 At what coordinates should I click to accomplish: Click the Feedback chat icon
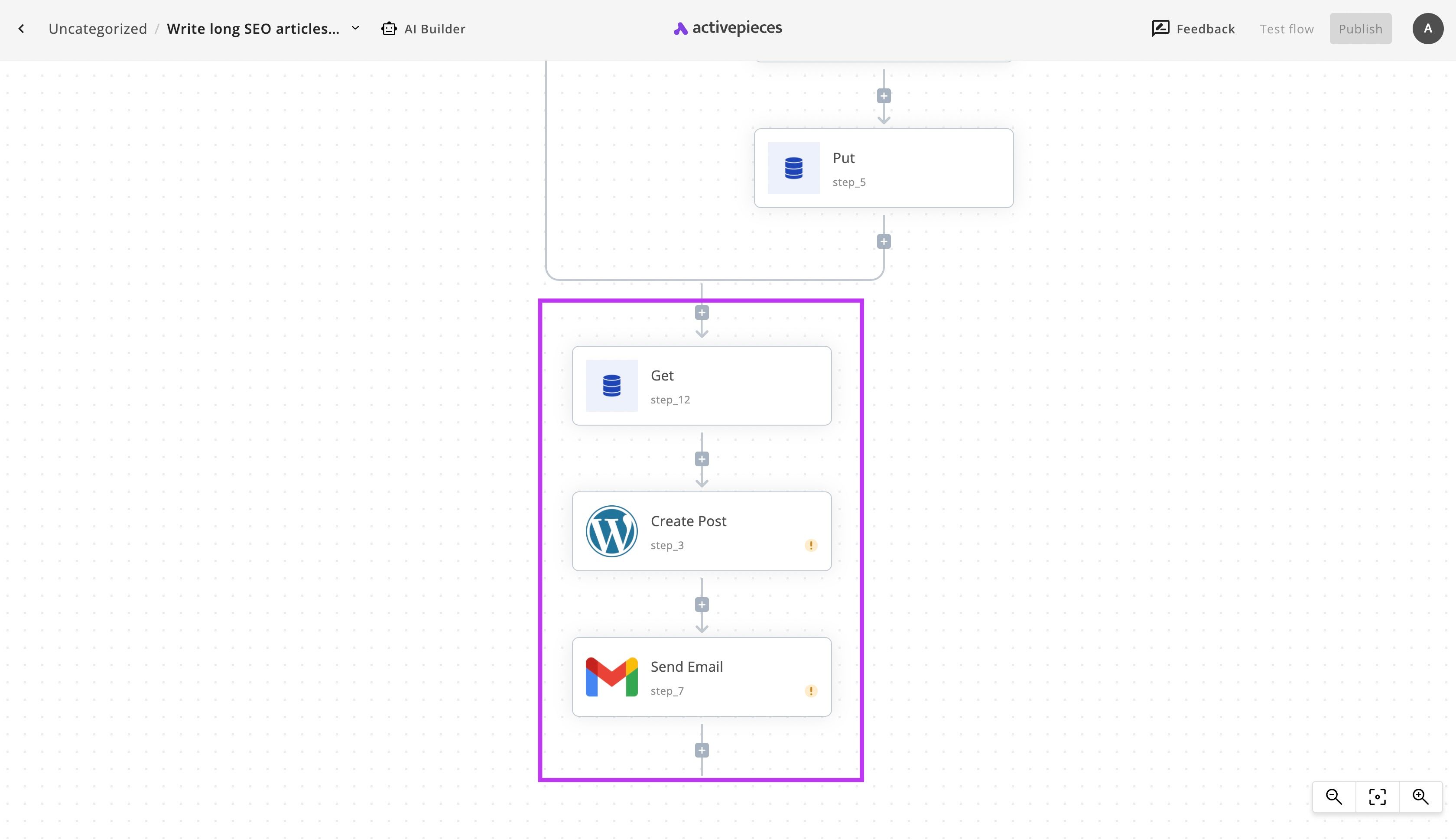[x=1160, y=28]
